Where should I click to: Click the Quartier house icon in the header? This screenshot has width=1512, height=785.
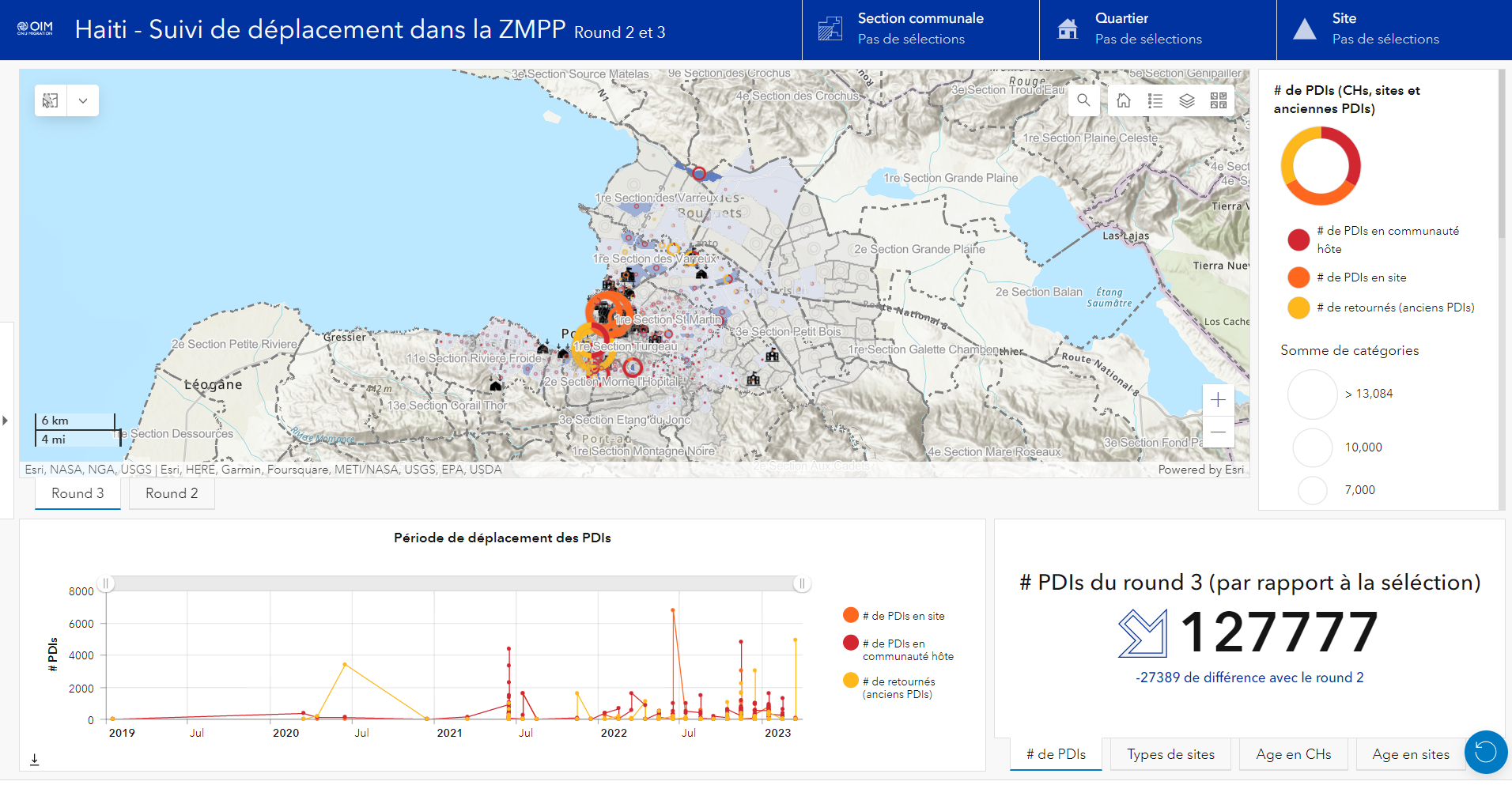coord(1068,28)
